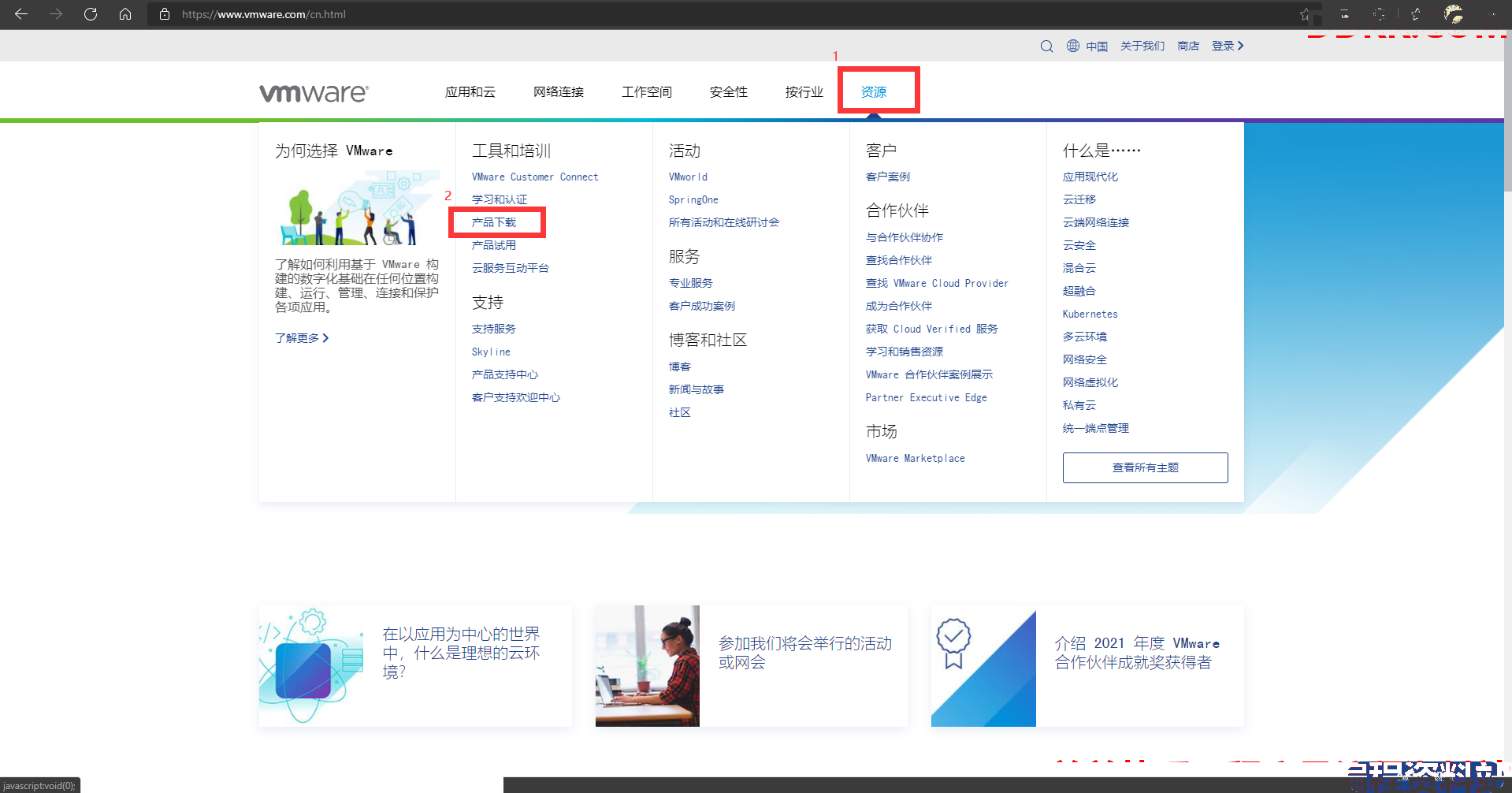The image size is (1512, 793).
Task: Open the 按行业 navigation menu
Action: tap(804, 92)
